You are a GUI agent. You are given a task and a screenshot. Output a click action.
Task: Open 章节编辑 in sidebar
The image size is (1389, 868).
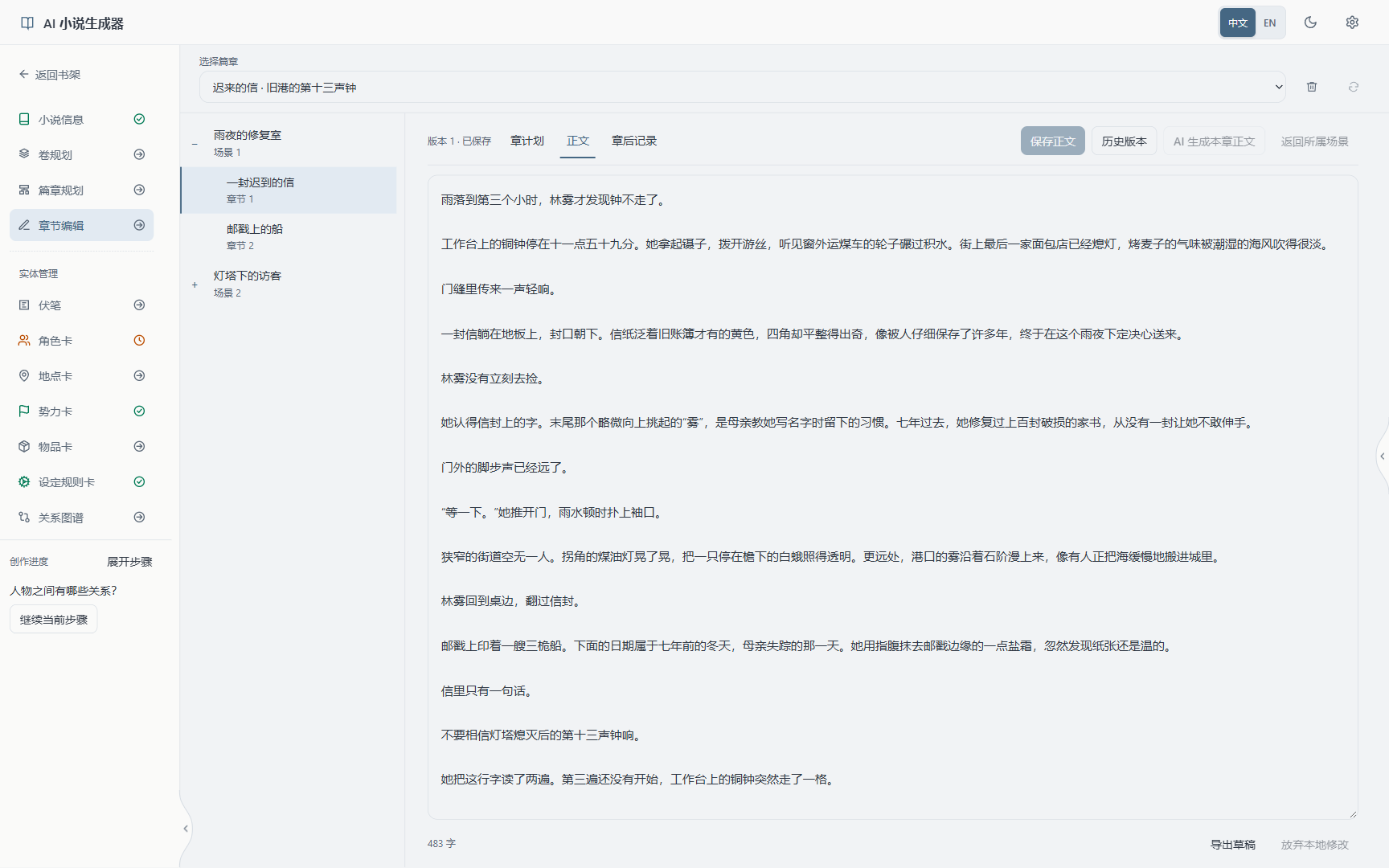pyautogui.click(x=82, y=225)
